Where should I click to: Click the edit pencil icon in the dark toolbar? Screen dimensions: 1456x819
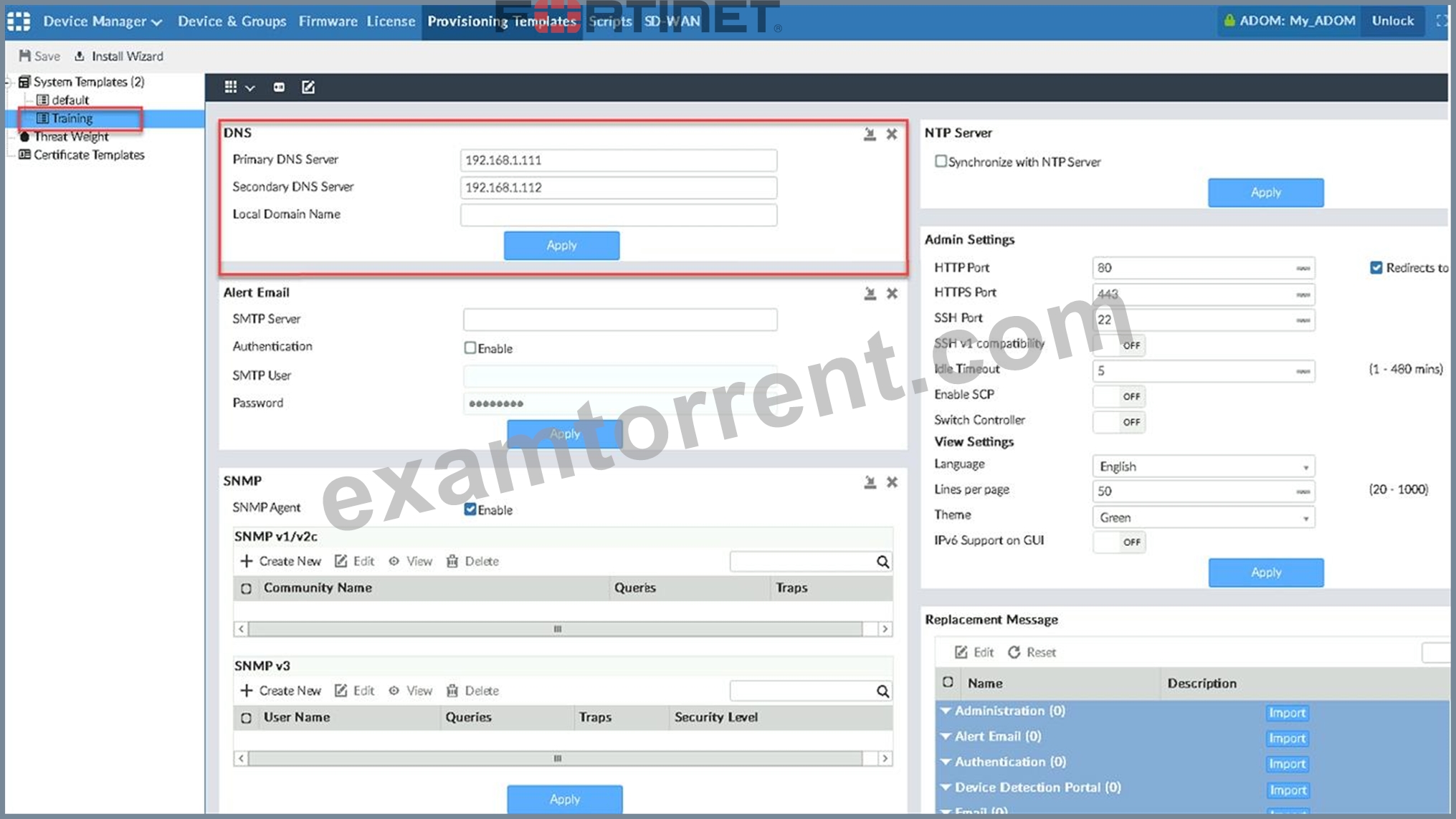pyautogui.click(x=308, y=87)
